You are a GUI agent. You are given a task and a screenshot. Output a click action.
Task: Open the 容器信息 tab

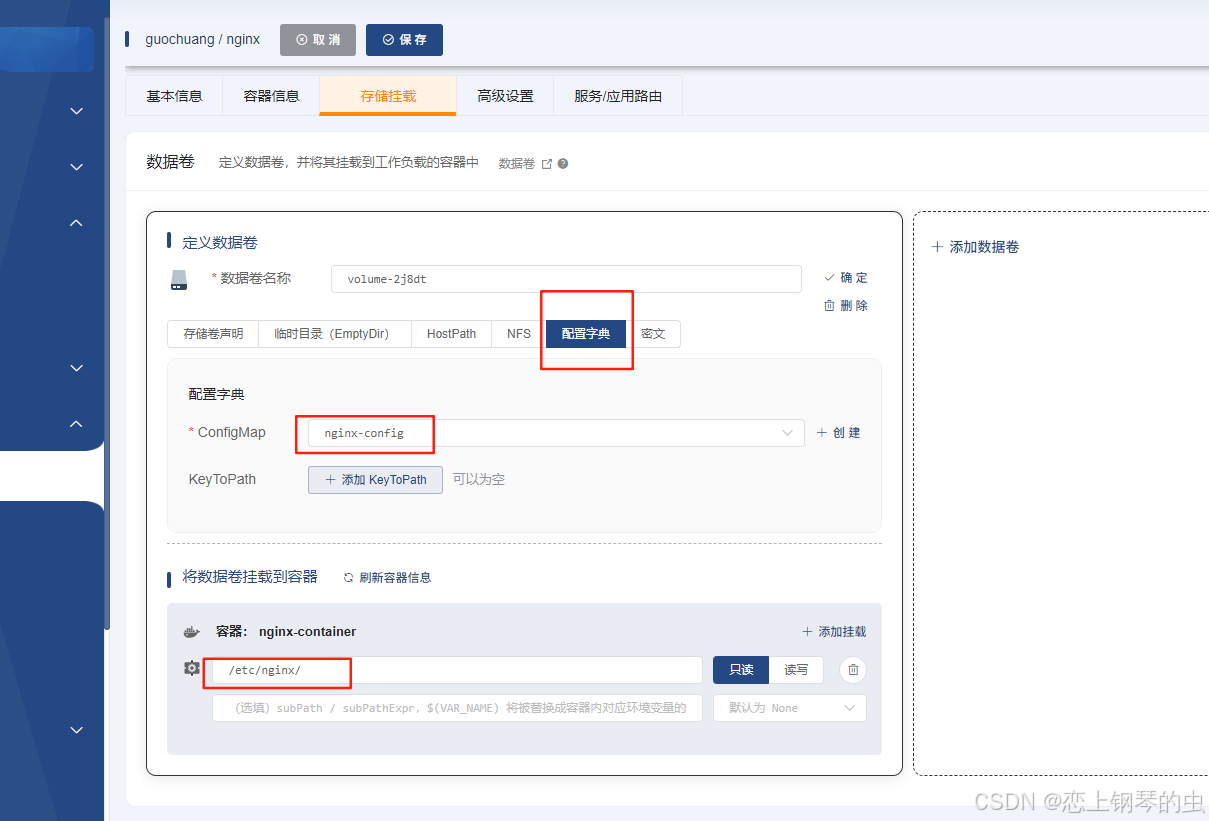(271, 96)
